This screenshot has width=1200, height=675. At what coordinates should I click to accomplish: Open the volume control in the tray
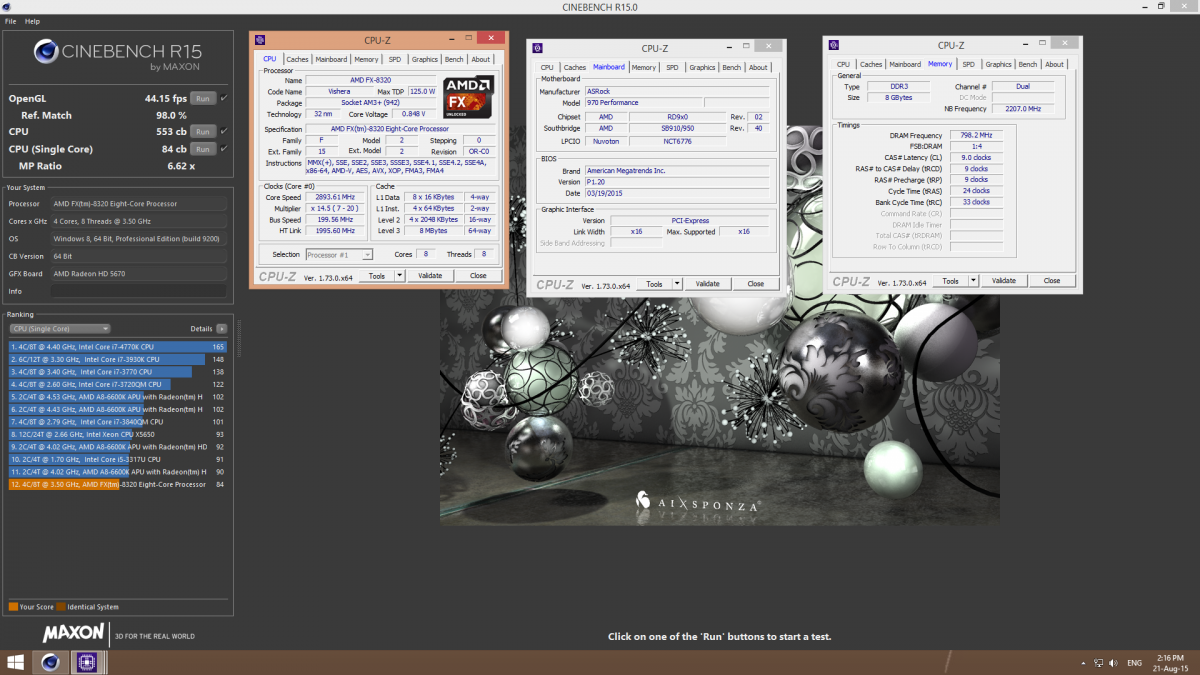tap(1112, 663)
